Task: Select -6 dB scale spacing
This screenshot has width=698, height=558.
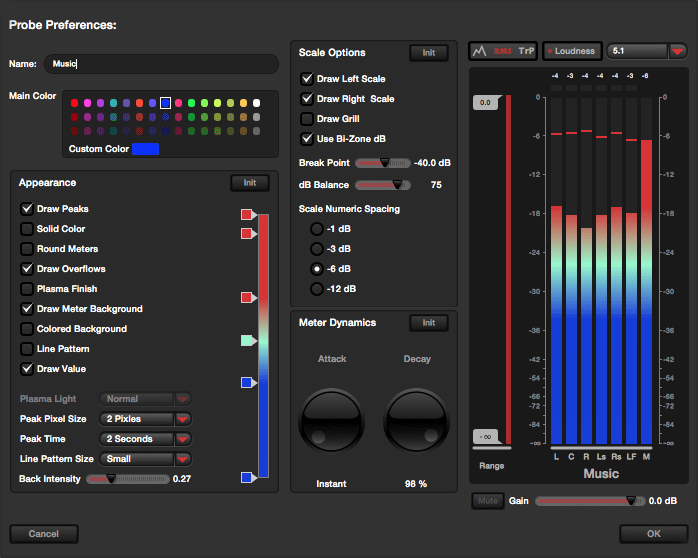Action: click(x=317, y=269)
